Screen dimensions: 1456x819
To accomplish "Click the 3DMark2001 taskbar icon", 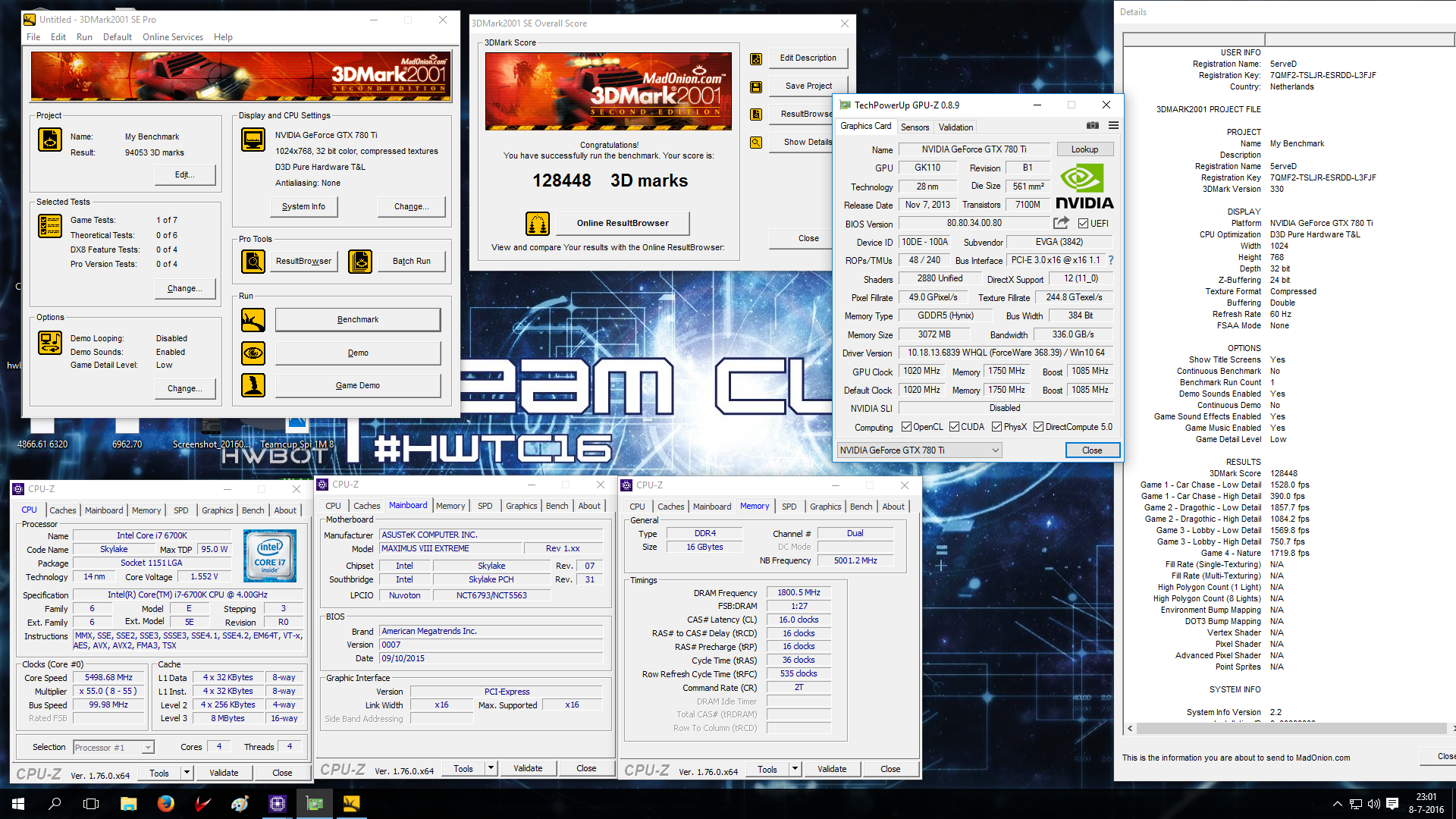I will 351,803.
